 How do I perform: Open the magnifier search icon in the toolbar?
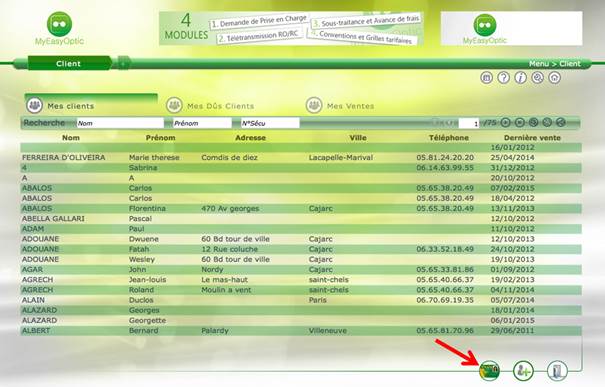[x=537, y=78]
